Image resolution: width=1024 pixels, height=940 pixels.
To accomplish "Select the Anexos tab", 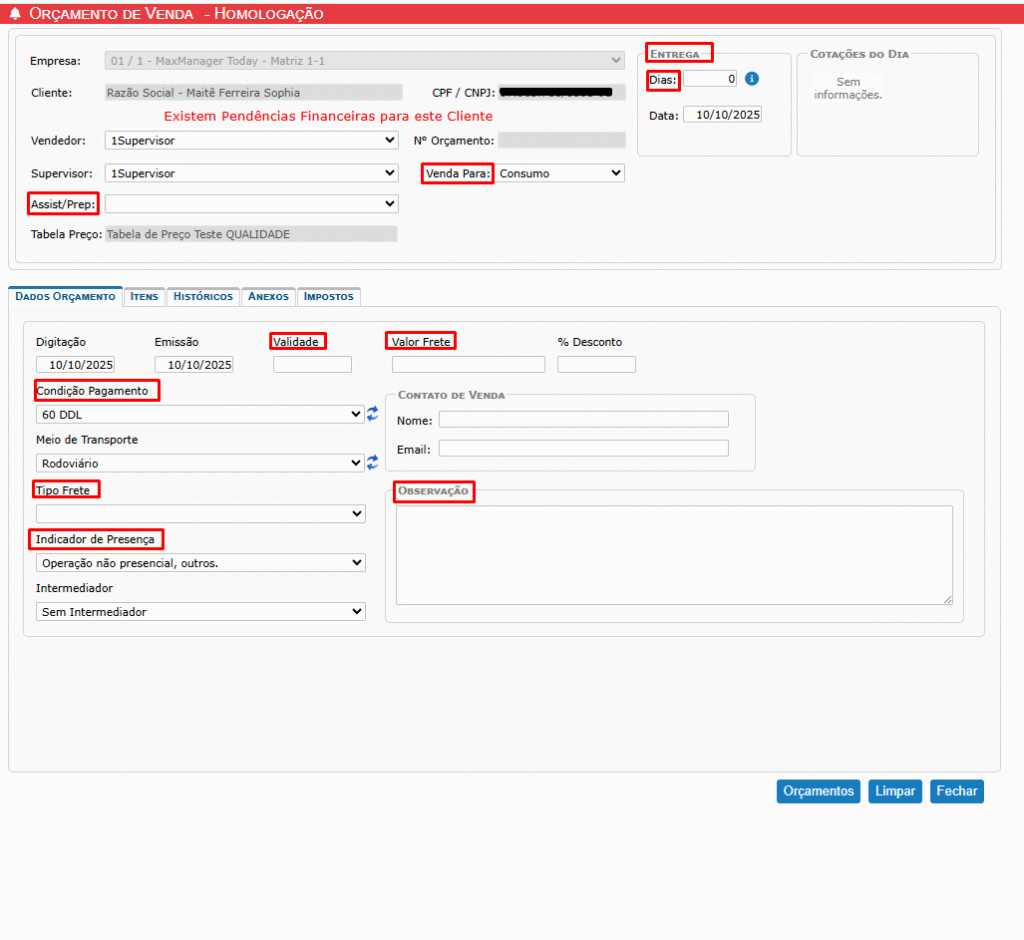I will coord(268,297).
